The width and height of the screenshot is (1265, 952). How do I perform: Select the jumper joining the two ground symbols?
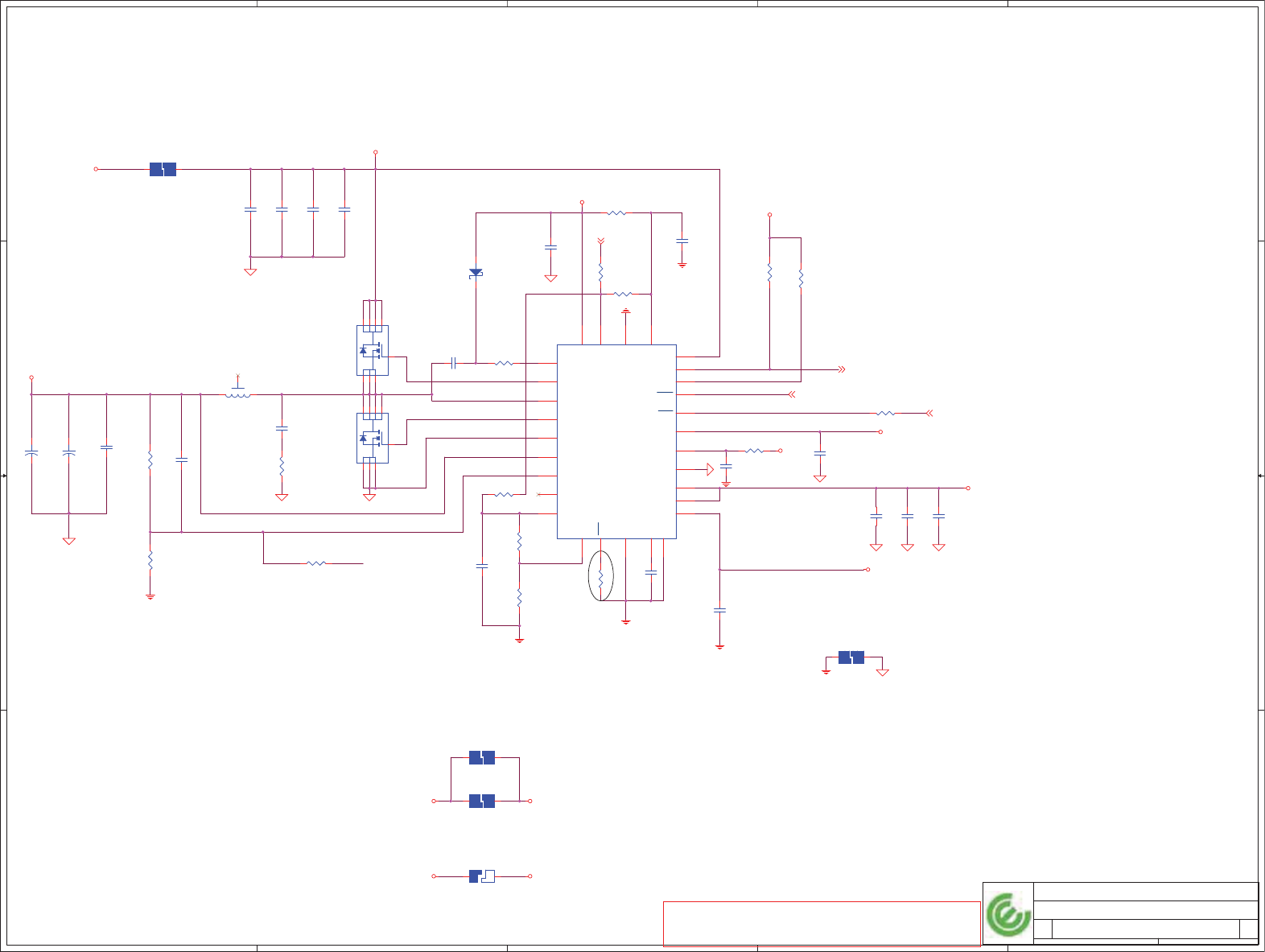click(x=851, y=657)
